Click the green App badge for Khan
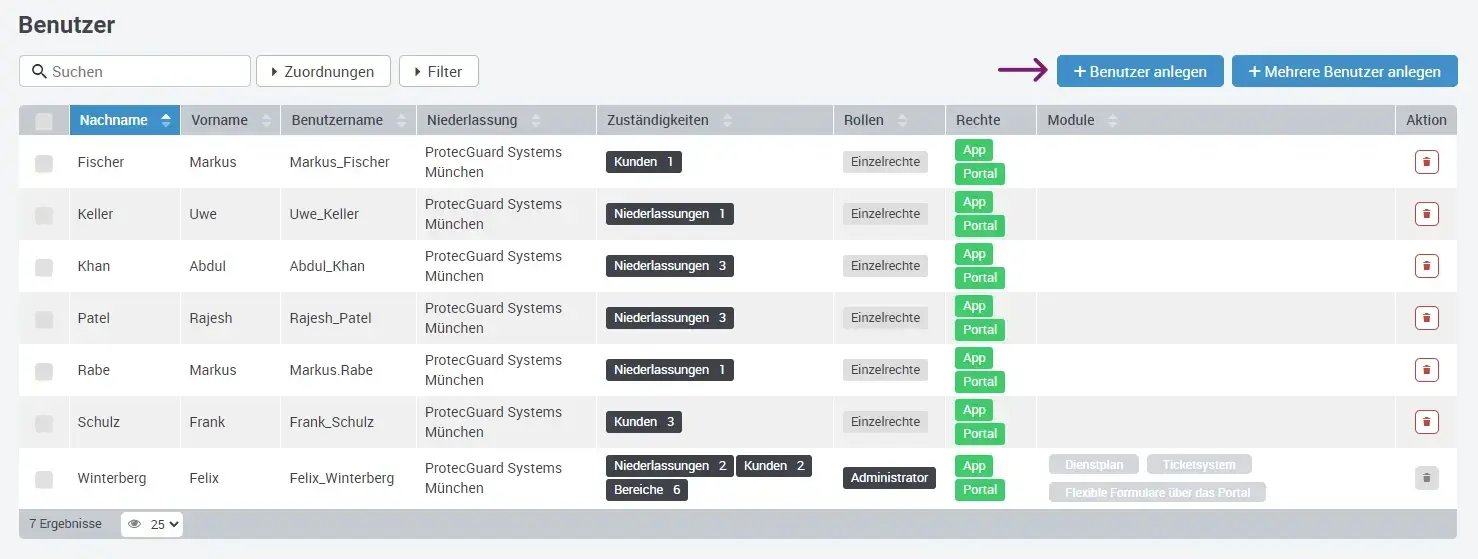This screenshot has height=559, width=1478. [x=974, y=254]
